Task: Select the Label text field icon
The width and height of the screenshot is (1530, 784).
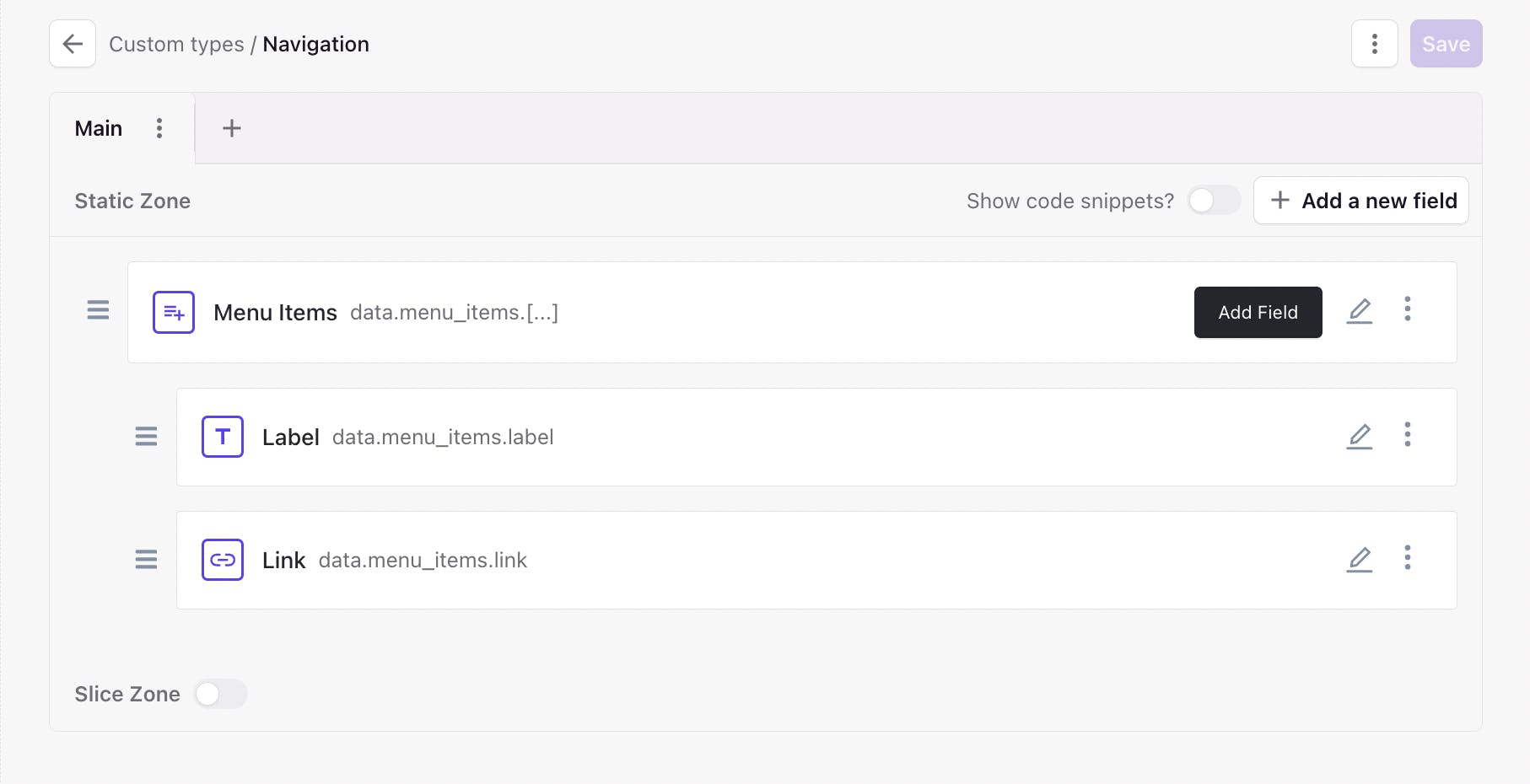Action: click(222, 437)
